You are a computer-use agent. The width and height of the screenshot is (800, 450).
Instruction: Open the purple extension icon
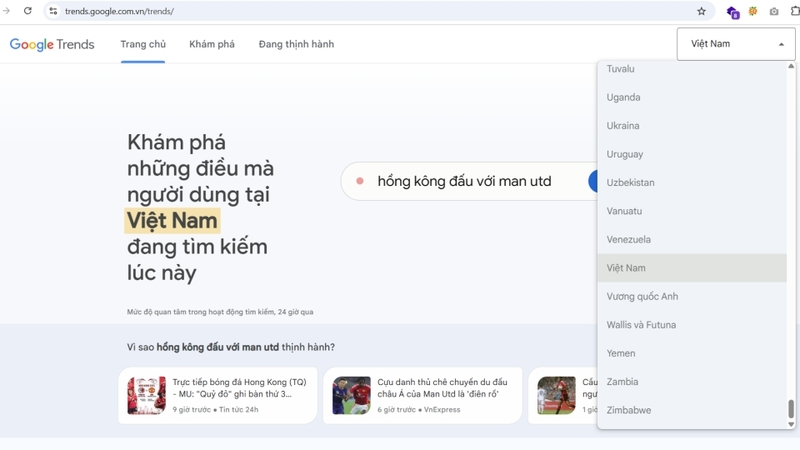point(733,12)
